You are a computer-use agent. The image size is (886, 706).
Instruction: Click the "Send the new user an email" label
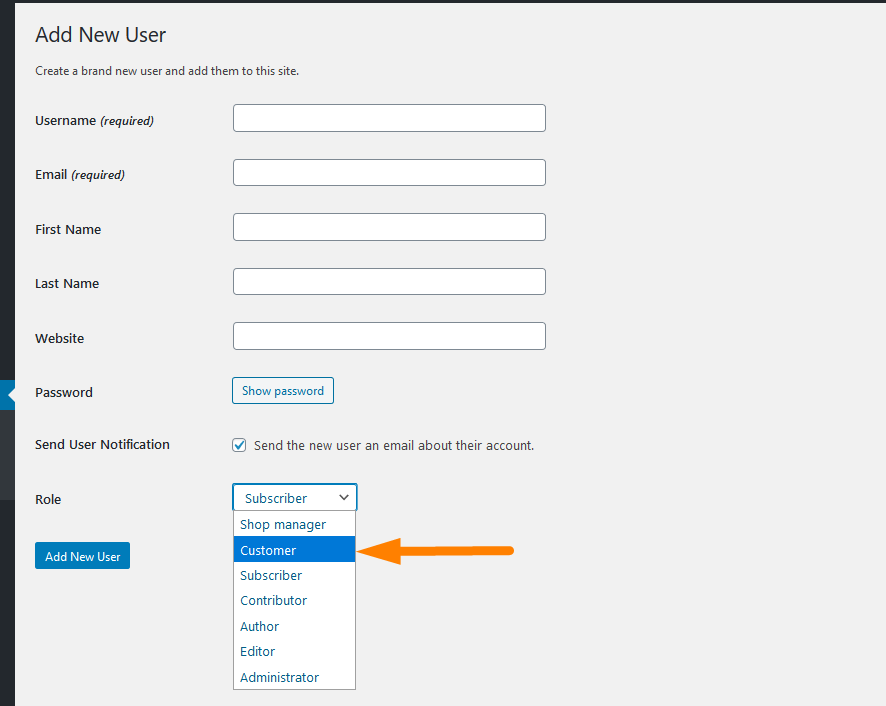click(394, 445)
